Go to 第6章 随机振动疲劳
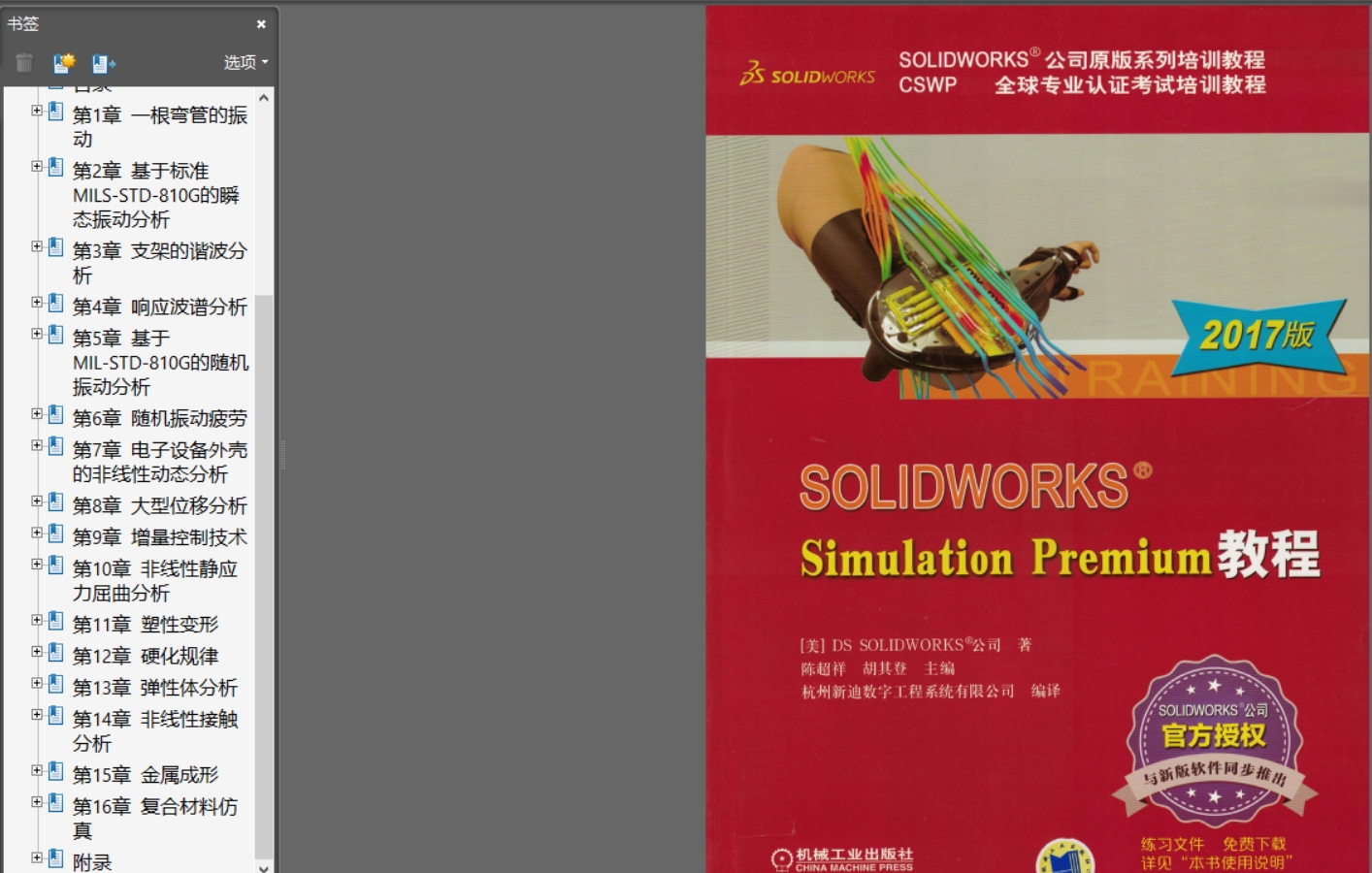 pyautogui.click(x=160, y=418)
